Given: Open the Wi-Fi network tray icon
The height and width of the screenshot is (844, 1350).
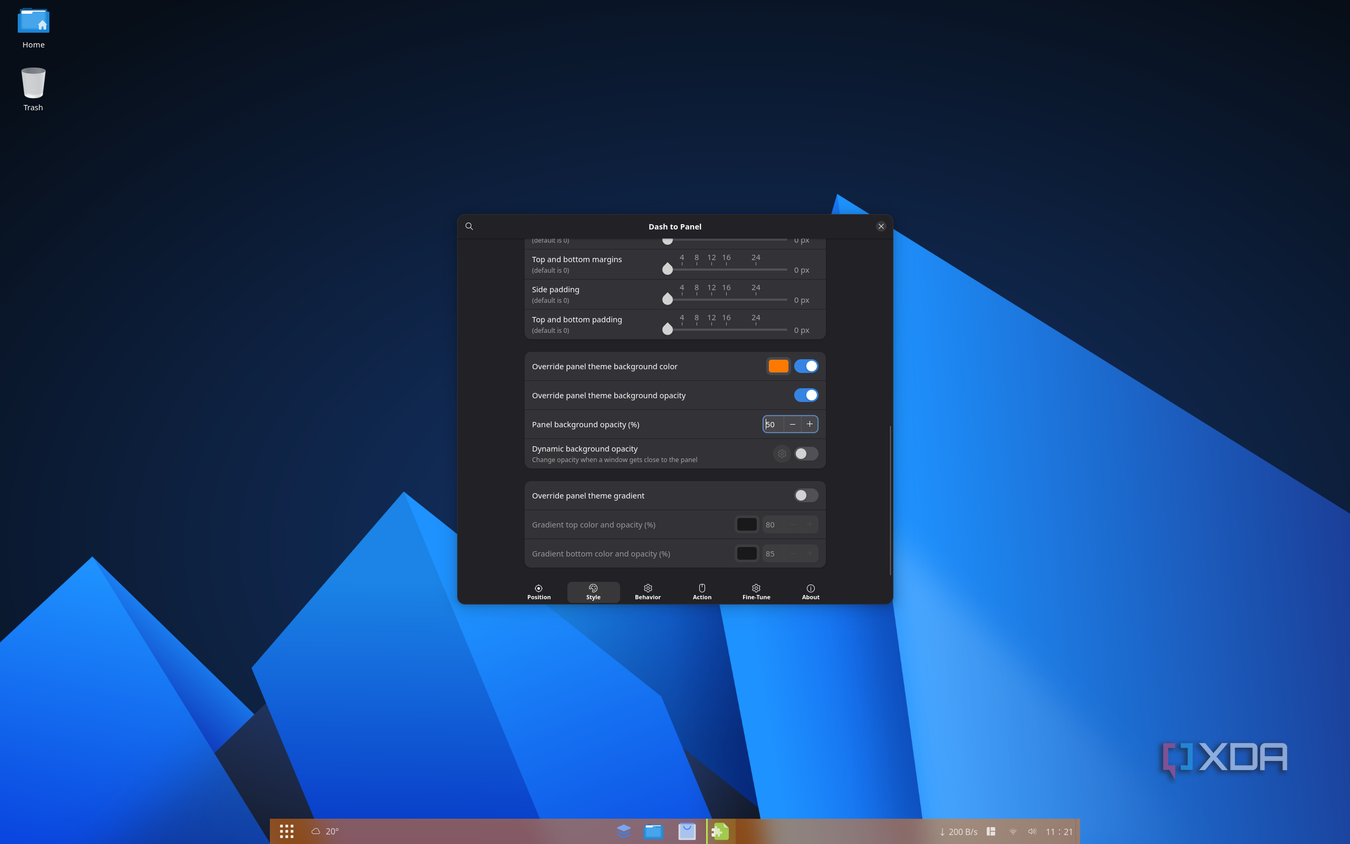Looking at the screenshot, I should pyautogui.click(x=1013, y=831).
